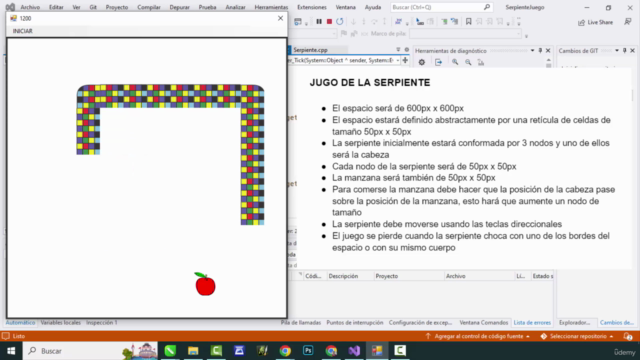Switch to the Configuración de excep... tab
Screen dimensions: 640x360
pos(420,322)
